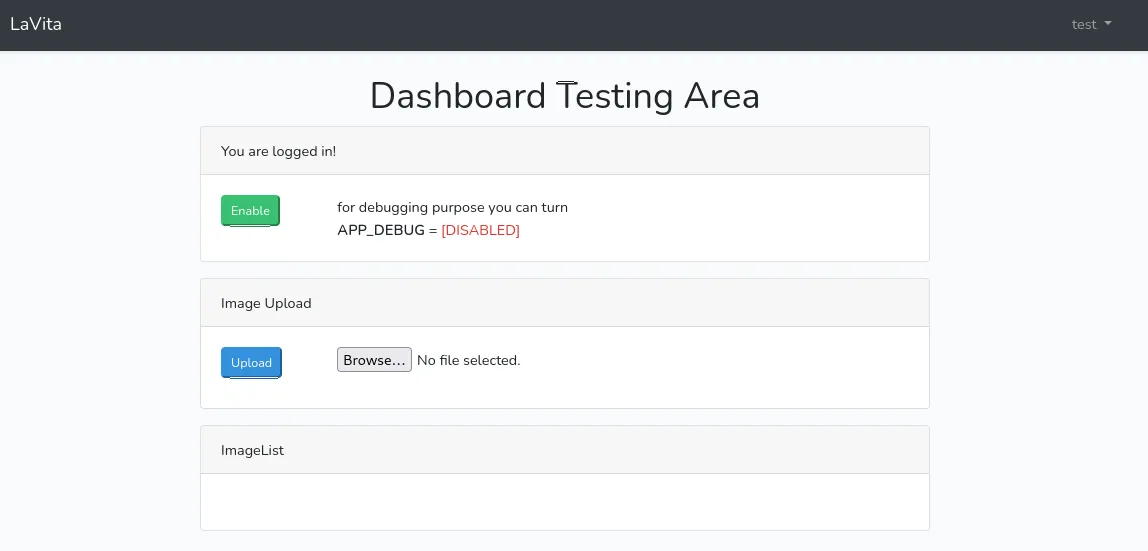1148x551 pixels.
Task: Click the Image Upload card header
Action: click(564, 303)
